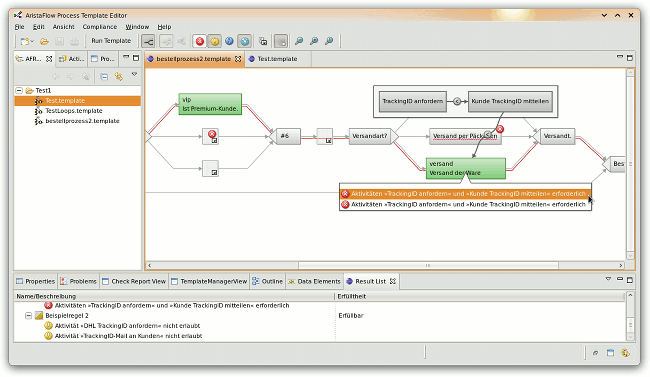Image resolution: width=650 pixels, height=377 pixels.
Task: Select bestellprozess2.template in the tree
Action: (82, 121)
